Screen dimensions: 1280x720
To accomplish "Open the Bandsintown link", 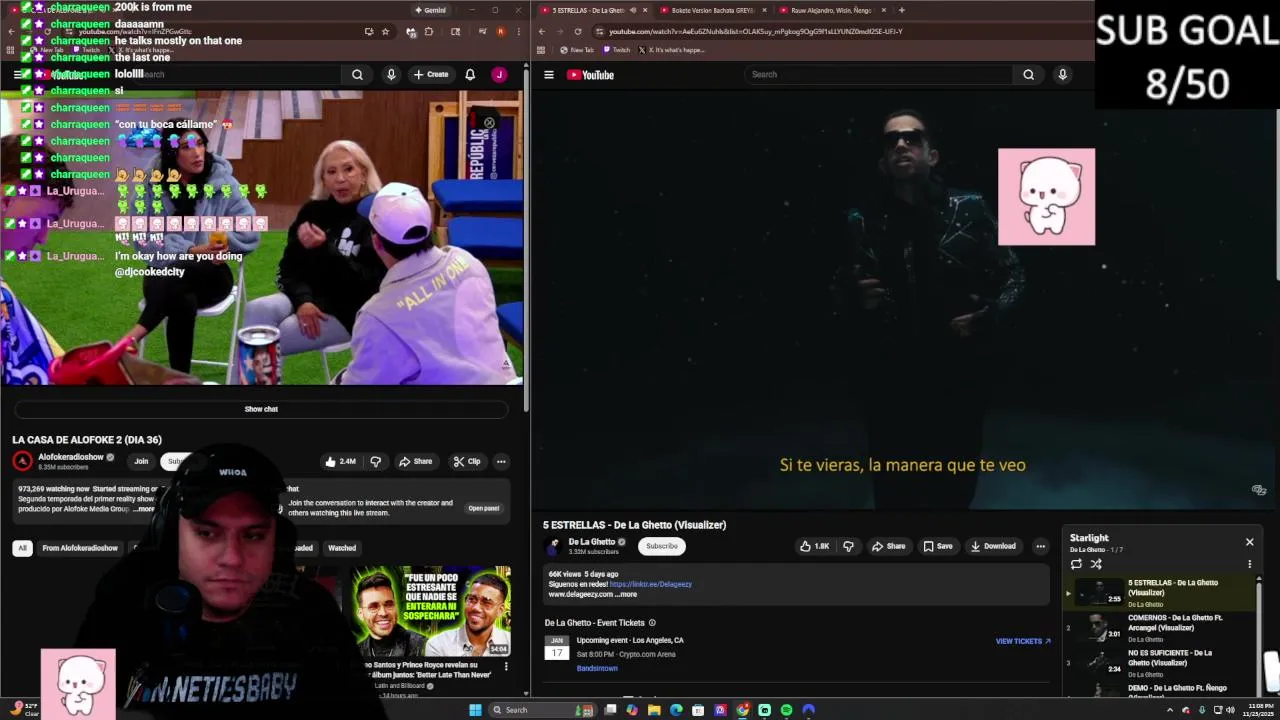I will pos(597,668).
